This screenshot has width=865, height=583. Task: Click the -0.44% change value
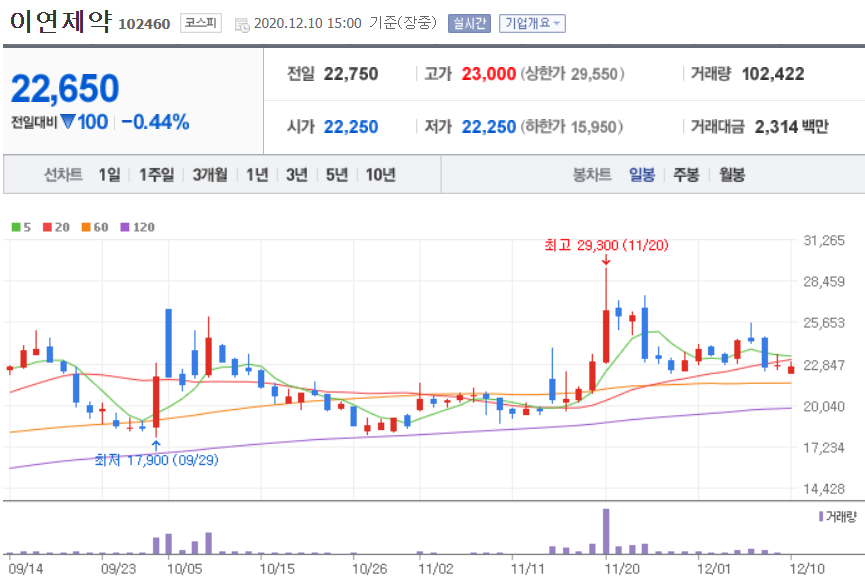(x=156, y=122)
